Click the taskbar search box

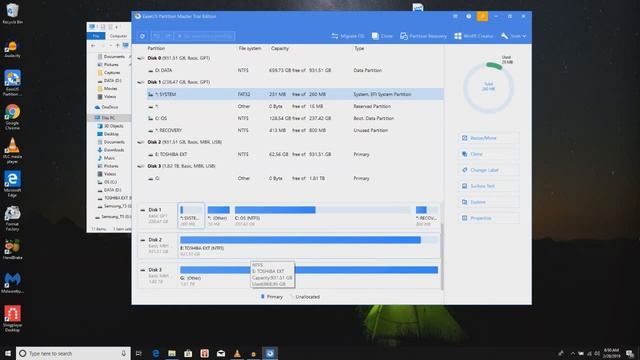point(73,353)
